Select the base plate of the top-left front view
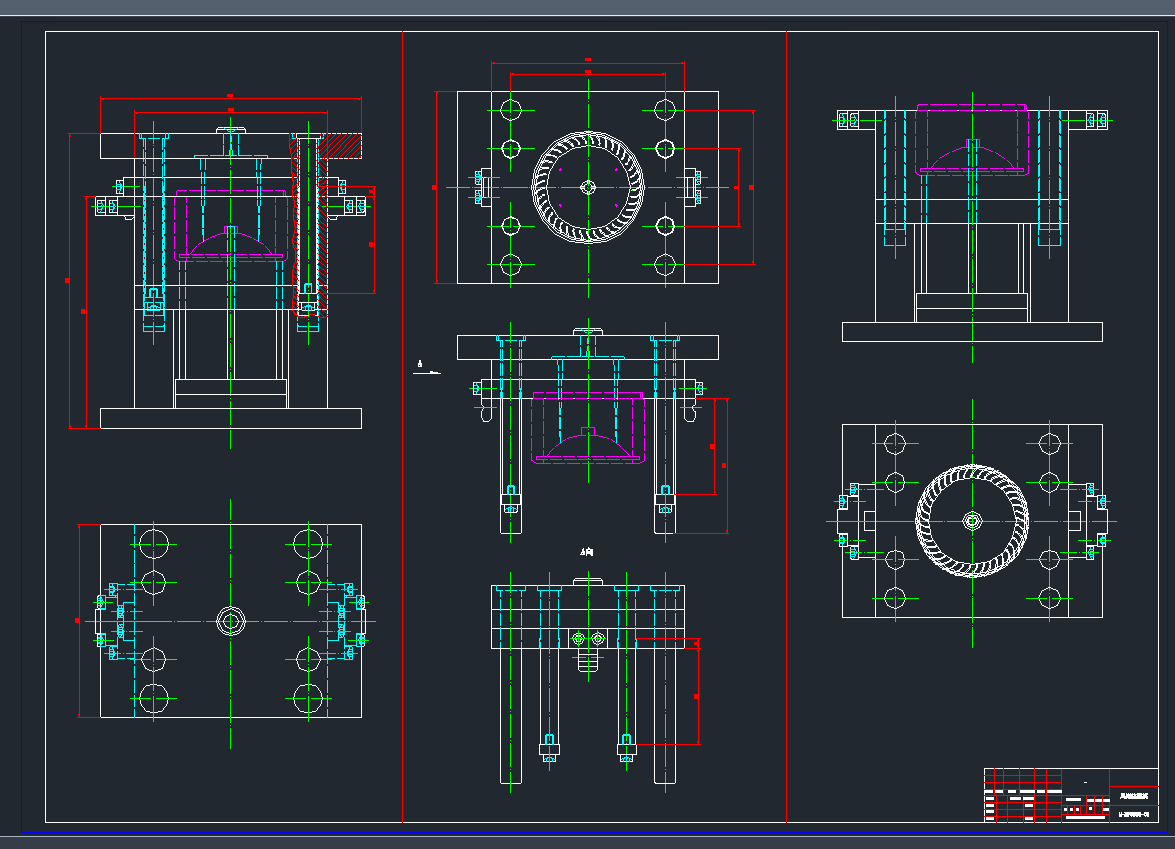 (x=230, y=418)
